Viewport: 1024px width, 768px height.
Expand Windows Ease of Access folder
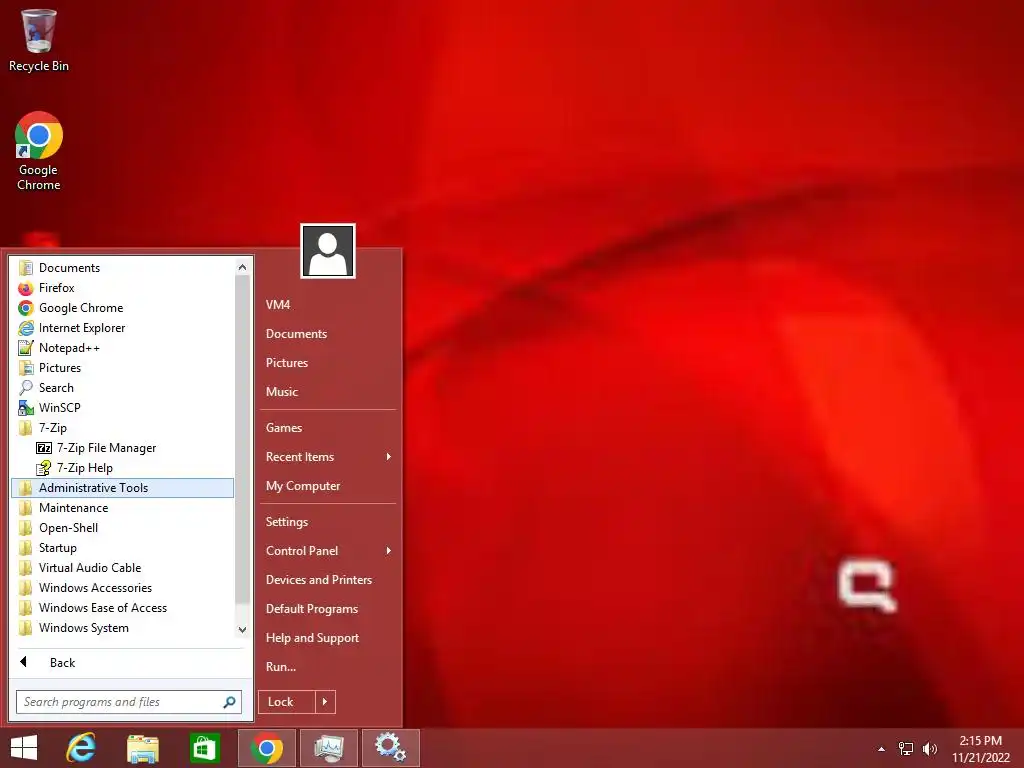[122, 608]
